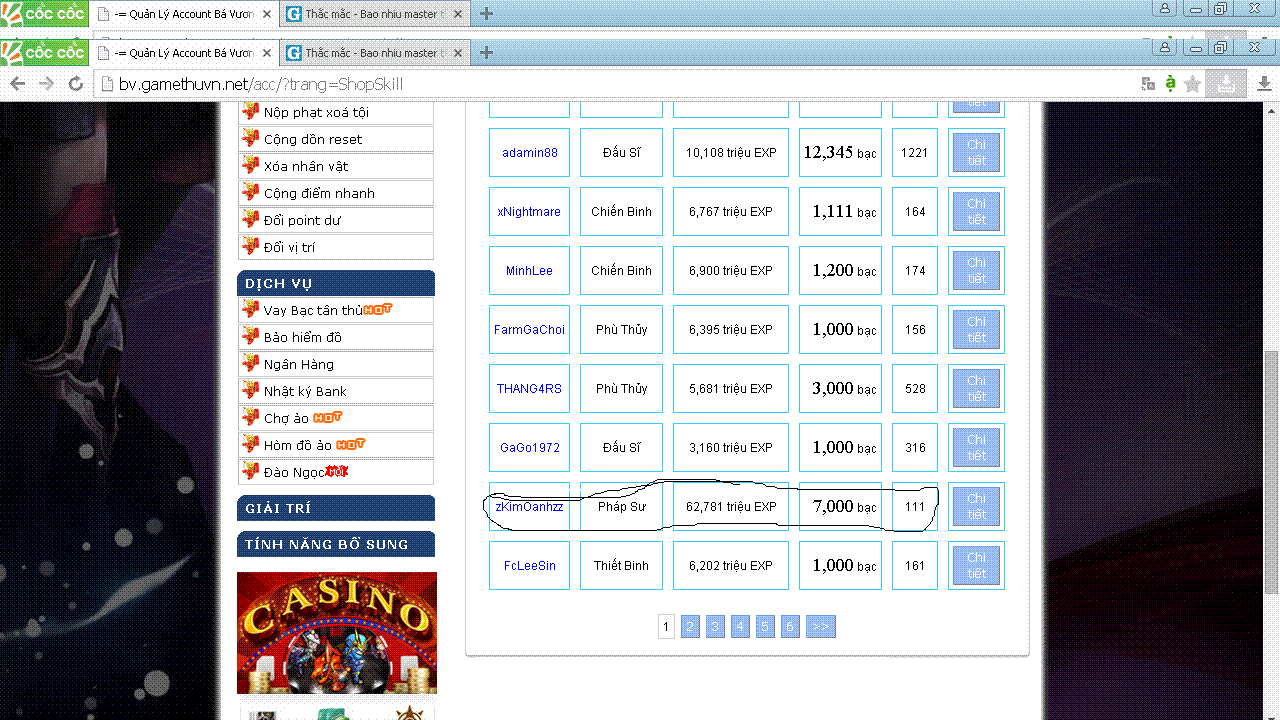Click 'Chi tiết' button for xNightmare
1280x720 pixels.
coord(976,212)
